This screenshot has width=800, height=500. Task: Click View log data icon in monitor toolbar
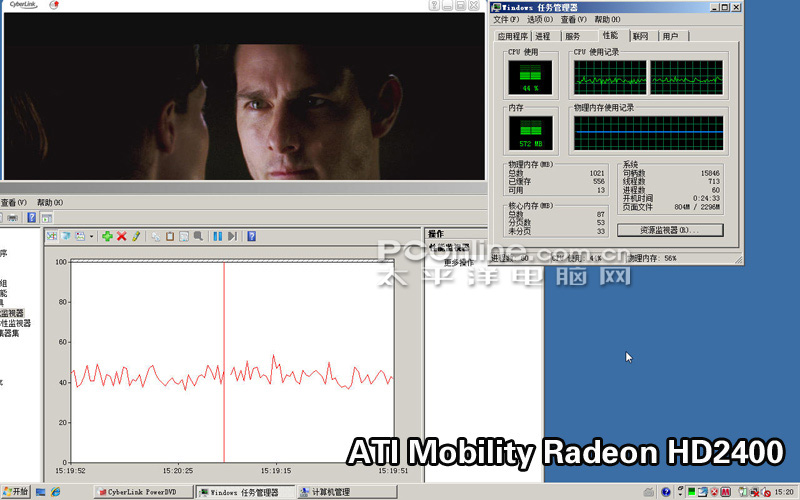pos(66,236)
